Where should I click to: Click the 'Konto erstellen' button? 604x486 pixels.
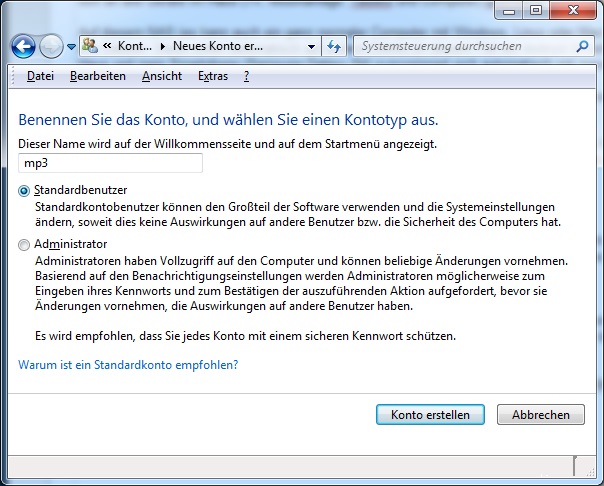[x=430, y=415]
